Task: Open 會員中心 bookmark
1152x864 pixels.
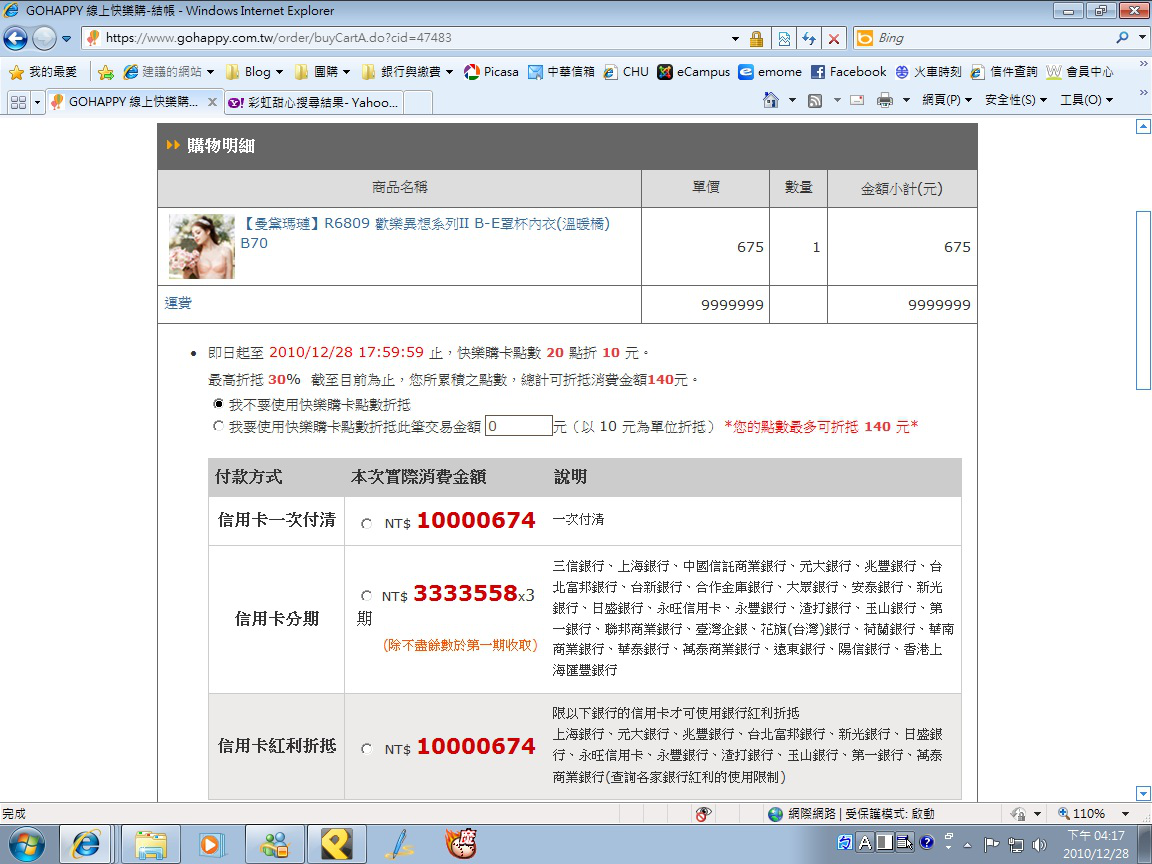Action: pyautogui.click(x=1080, y=71)
